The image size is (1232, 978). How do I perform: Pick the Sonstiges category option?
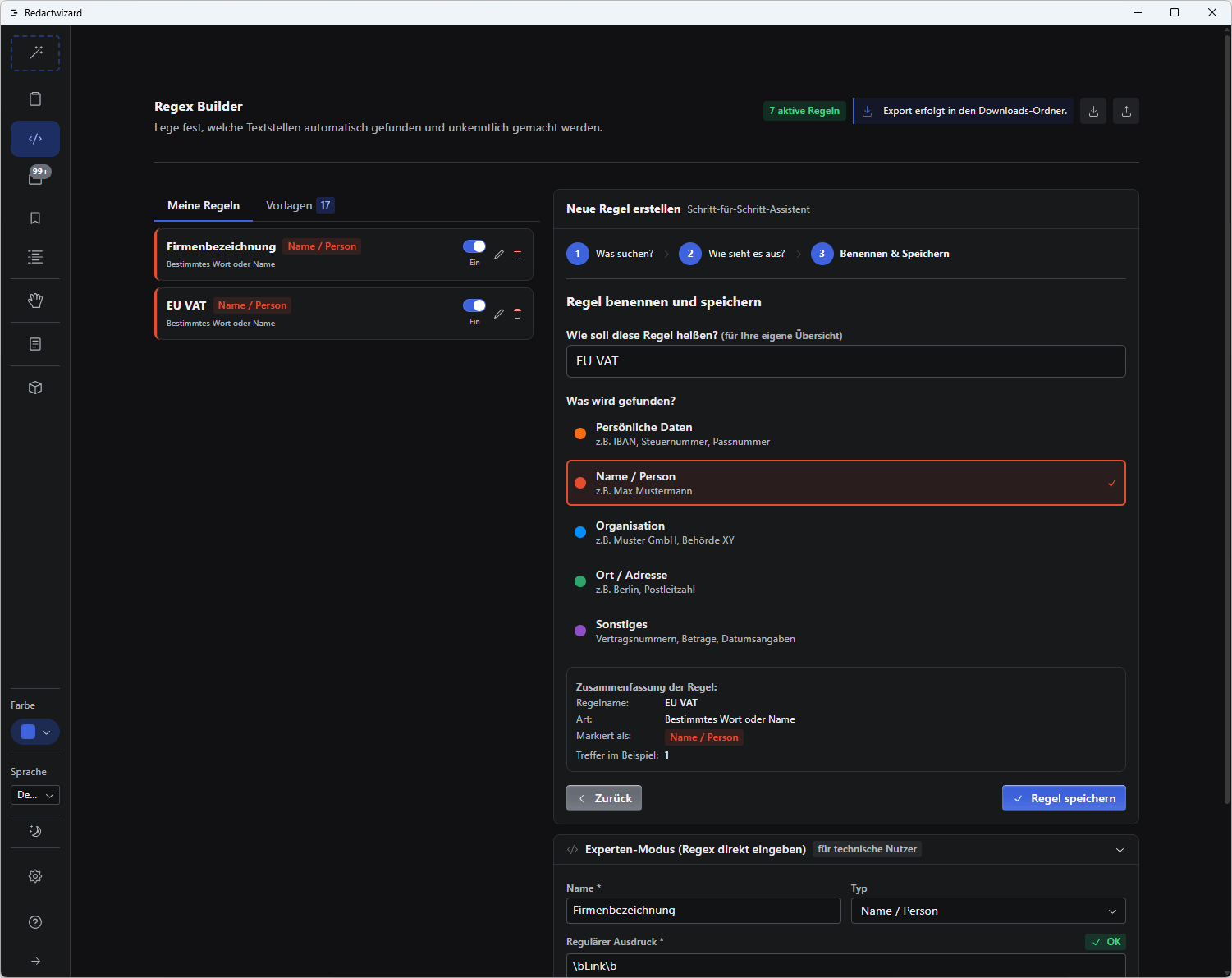(845, 631)
